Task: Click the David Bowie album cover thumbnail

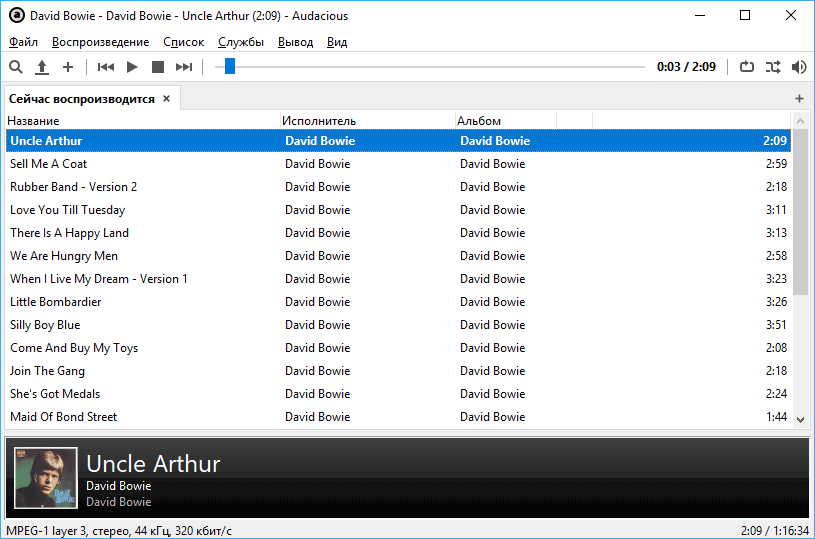Action: 46,478
